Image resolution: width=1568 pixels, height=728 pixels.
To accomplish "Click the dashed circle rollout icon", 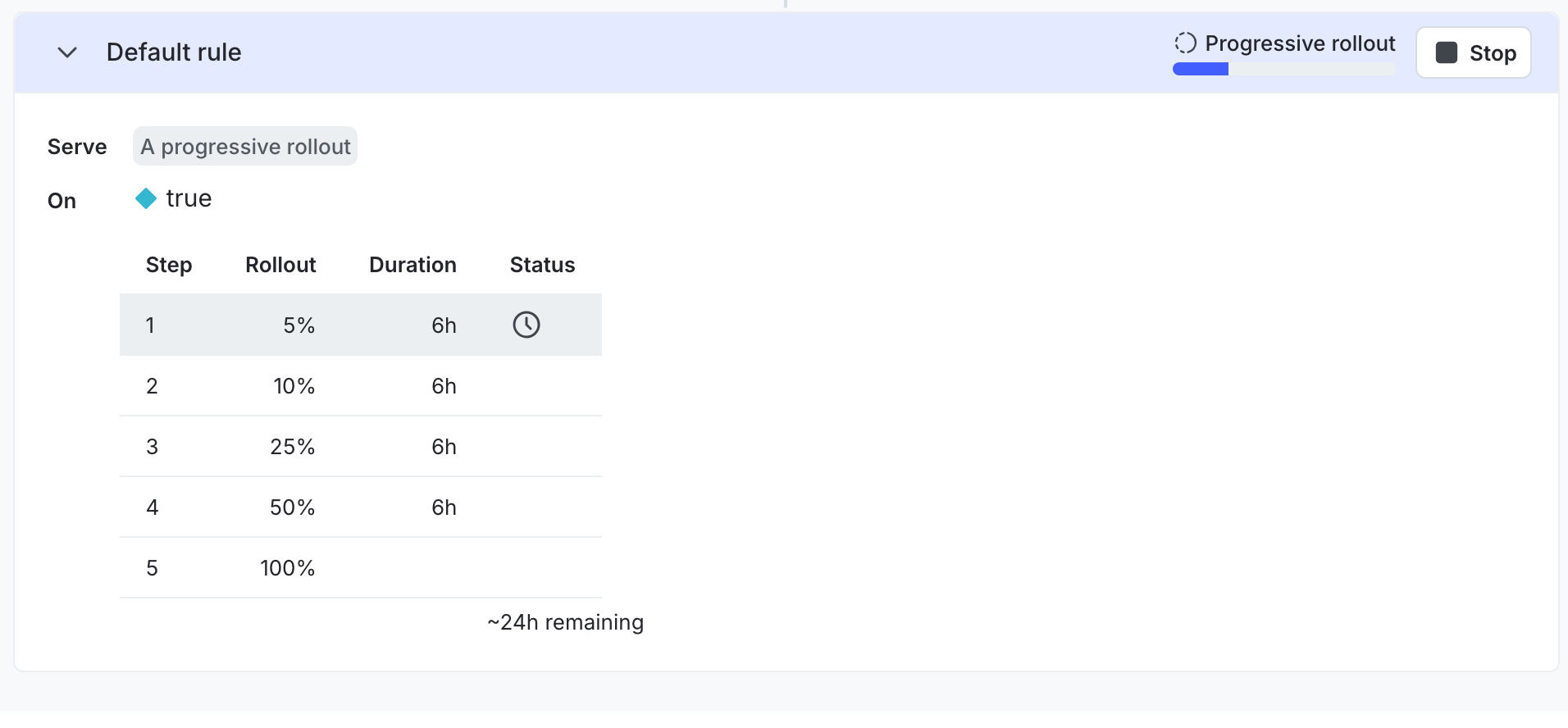I will 1185,43.
